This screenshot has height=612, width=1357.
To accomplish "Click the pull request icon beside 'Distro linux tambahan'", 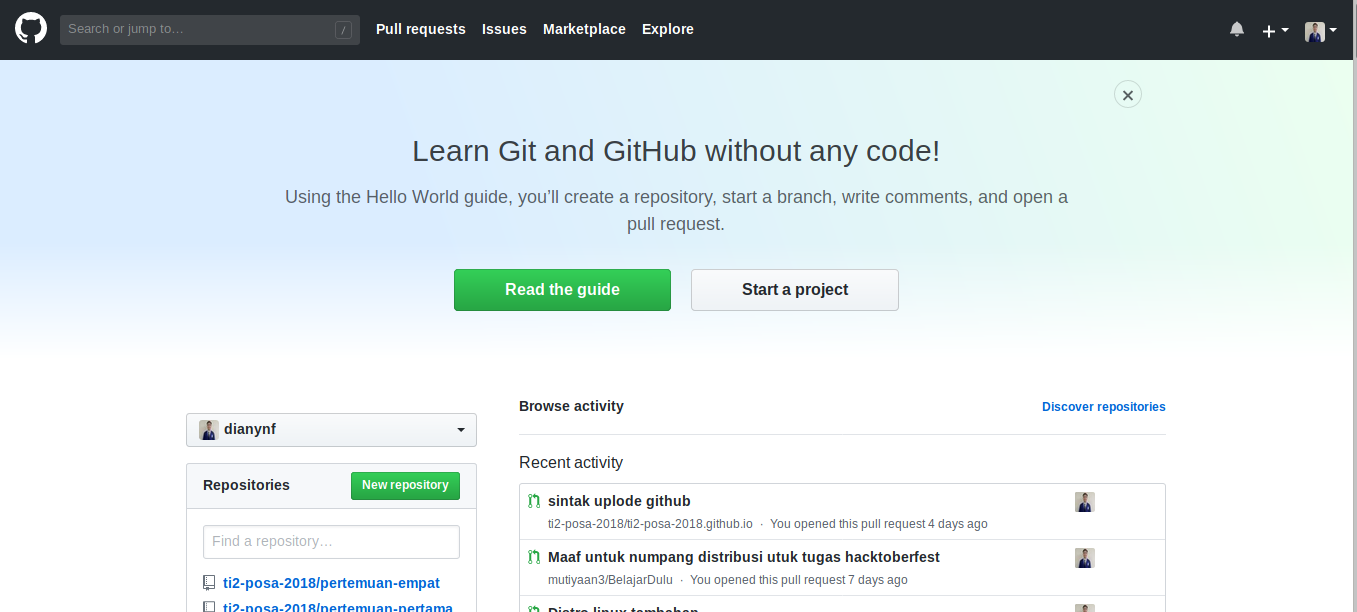I will point(535,609).
